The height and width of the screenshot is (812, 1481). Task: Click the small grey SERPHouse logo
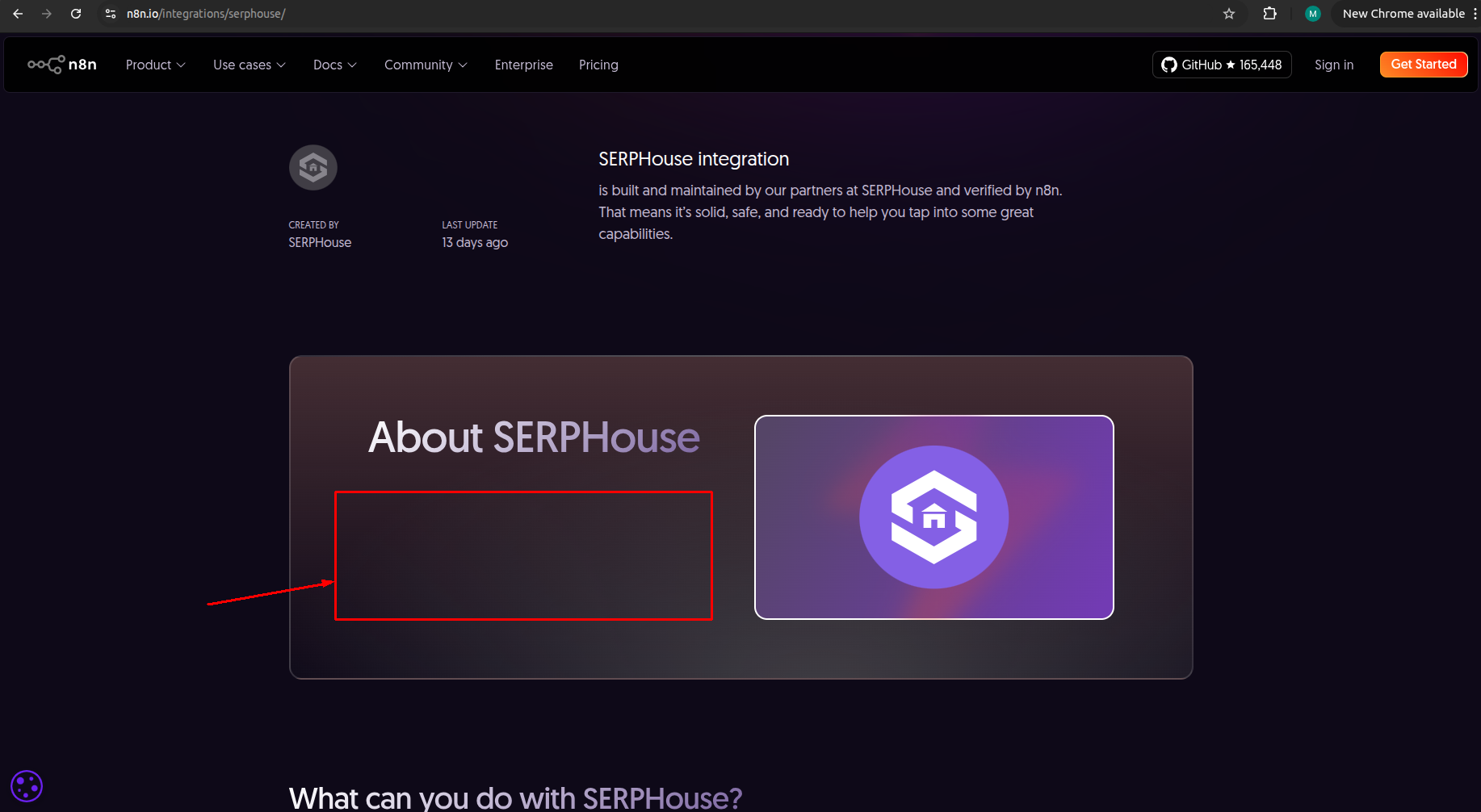(x=313, y=168)
